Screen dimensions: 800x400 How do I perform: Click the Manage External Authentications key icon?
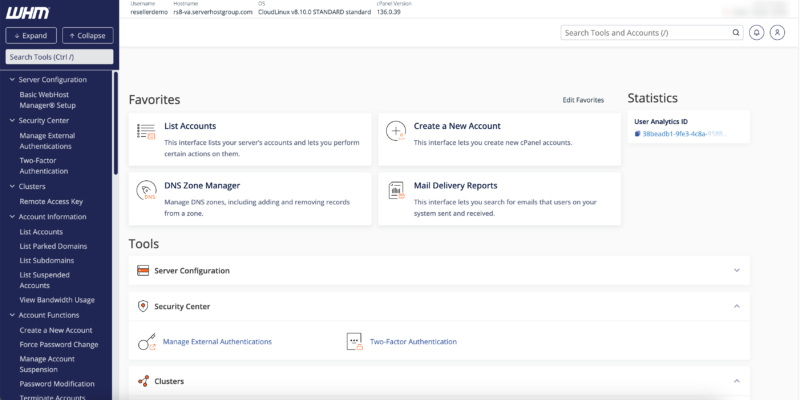[147, 341]
